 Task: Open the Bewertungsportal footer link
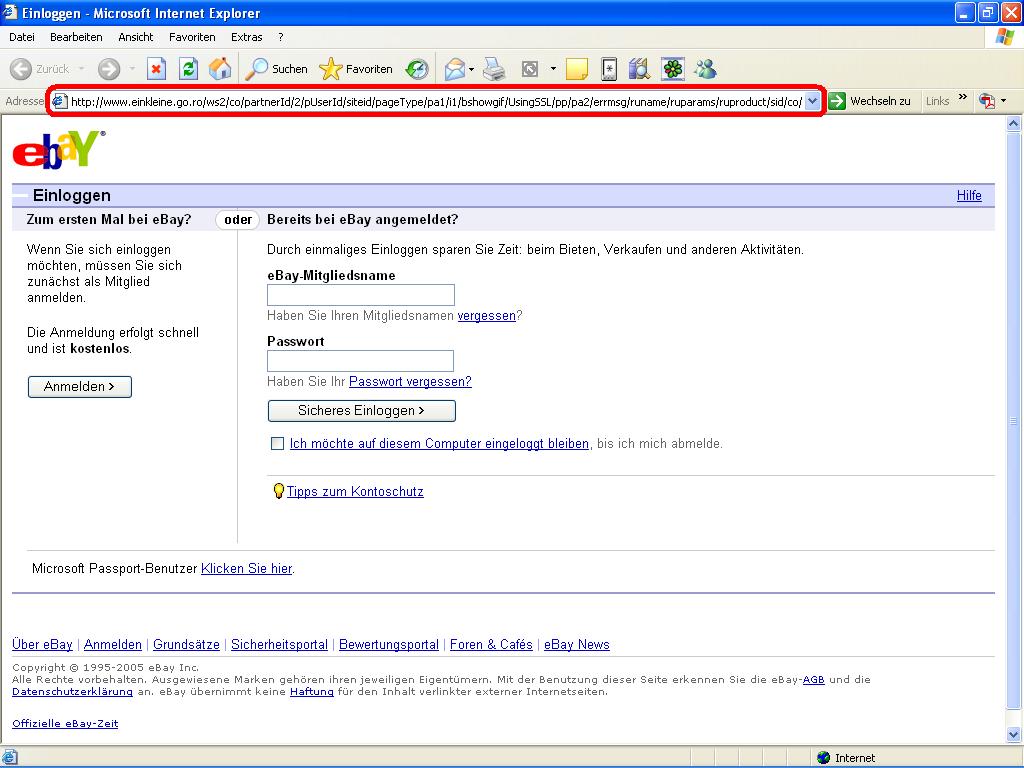pos(389,645)
